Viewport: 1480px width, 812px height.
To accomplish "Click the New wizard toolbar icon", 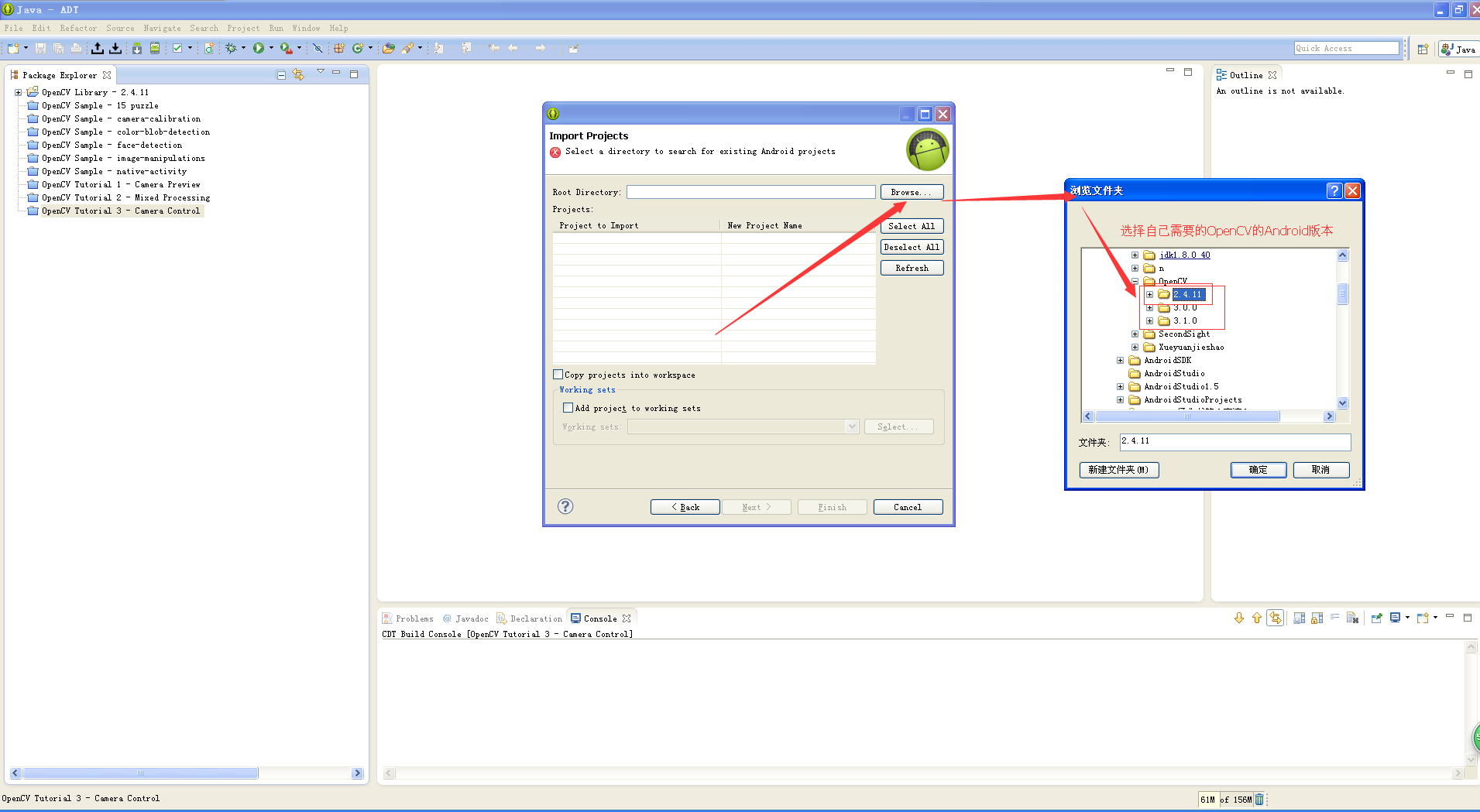I will [13, 48].
